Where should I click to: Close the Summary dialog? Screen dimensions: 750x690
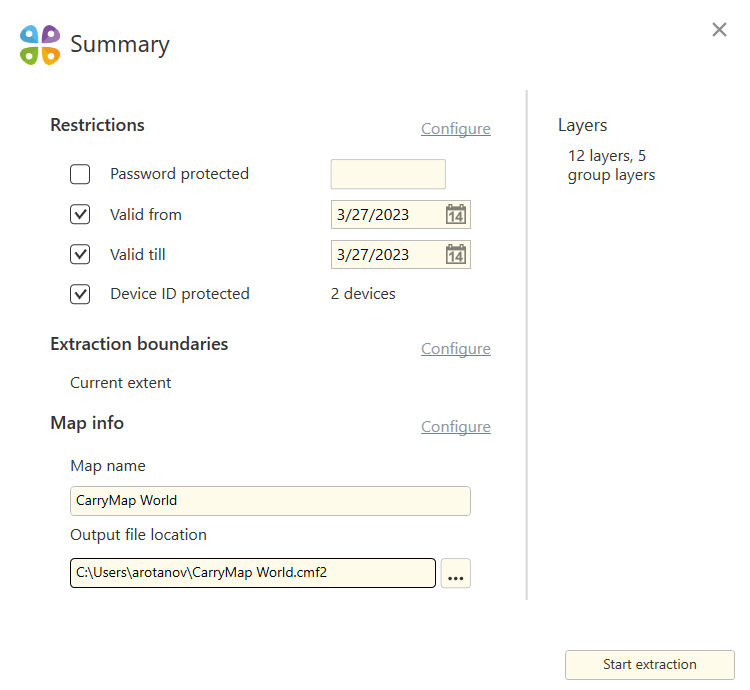click(x=719, y=30)
